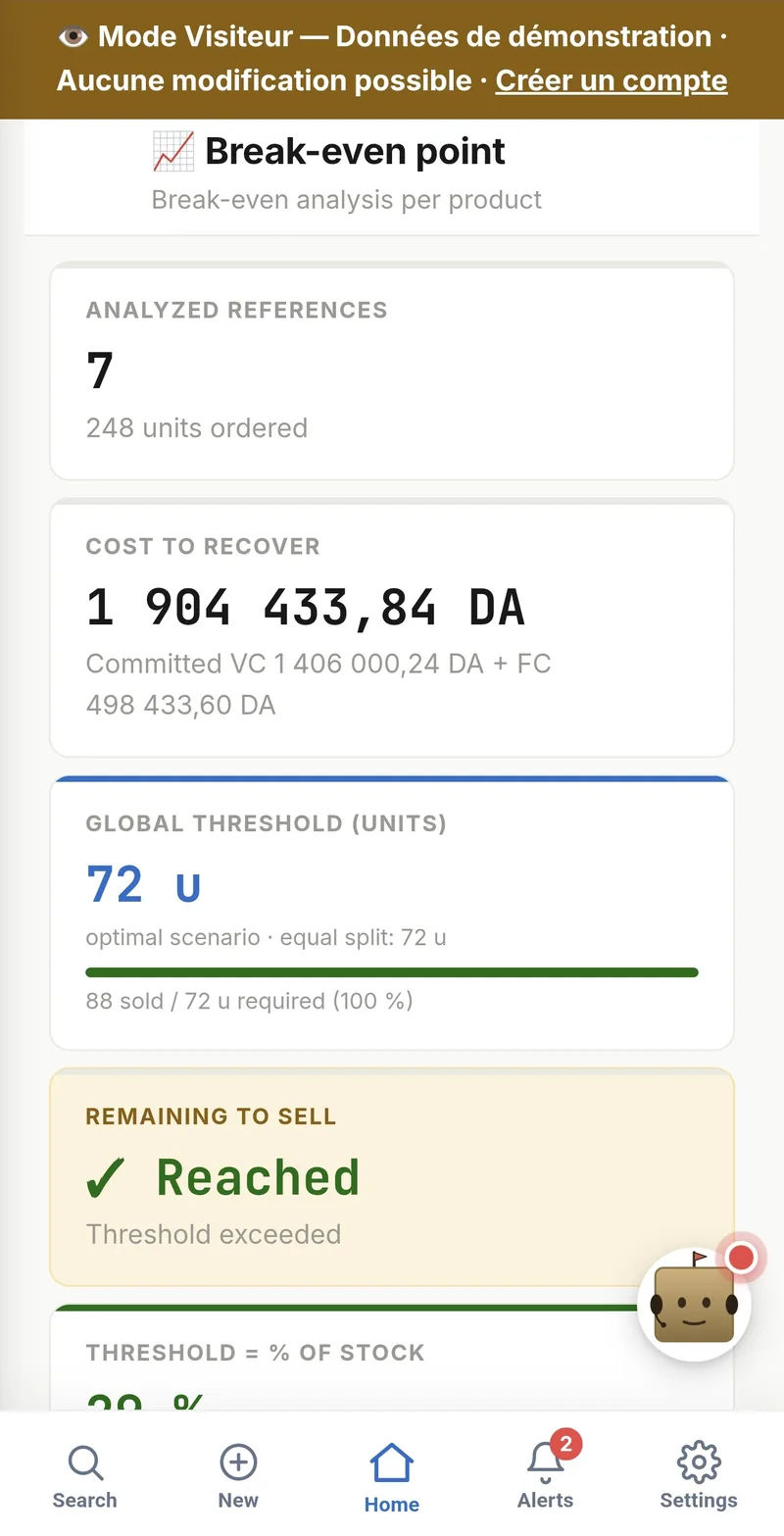Click the eye icon in visitor banner
Viewport: 784px width, 1536px height.
pyautogui.click(x=73, y=37)
